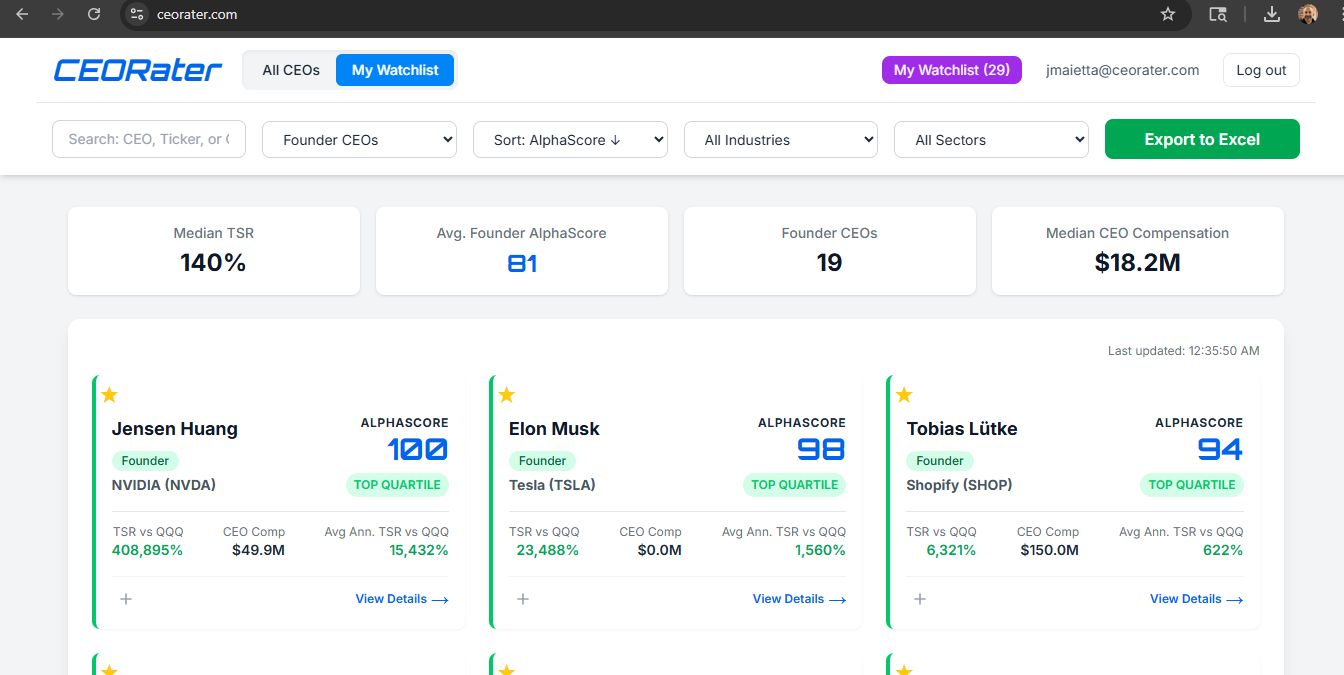This screenshot has width=1344, height=675.
Task: Click Shopify (SHOP) company label
Action: (959, 485)
